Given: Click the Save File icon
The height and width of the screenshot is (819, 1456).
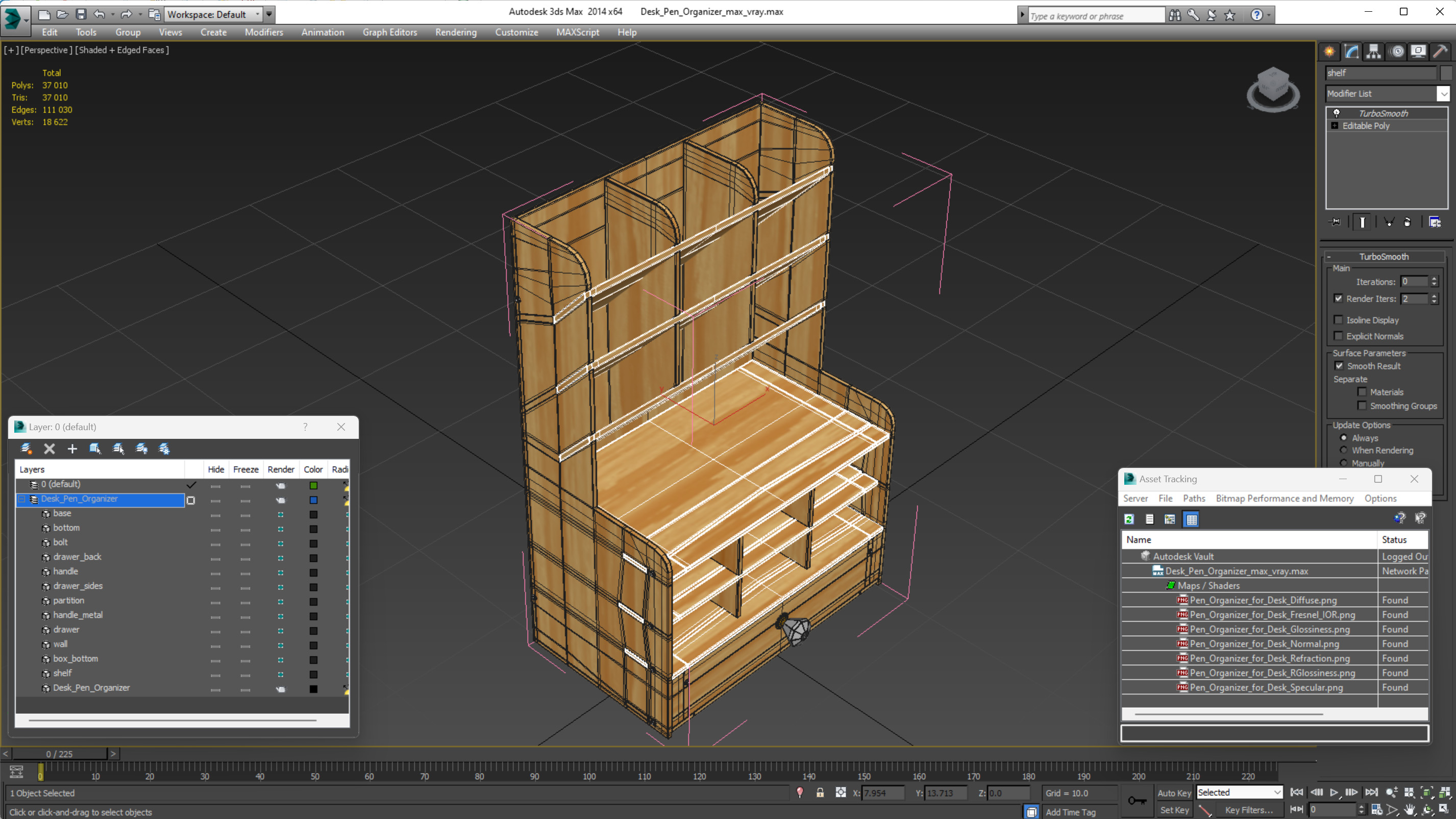Looking at the screenshot, I should [x=81, y=14].
